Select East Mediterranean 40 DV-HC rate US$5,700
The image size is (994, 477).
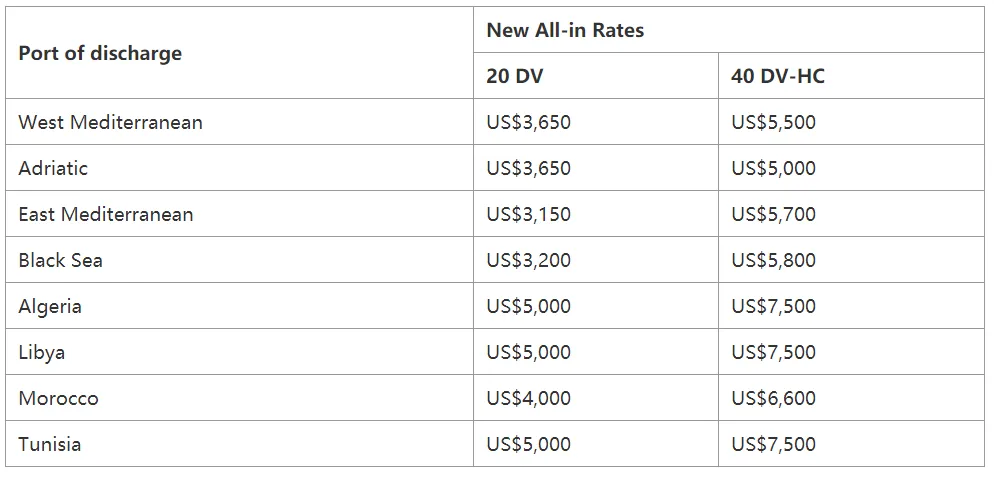[773, 214]
